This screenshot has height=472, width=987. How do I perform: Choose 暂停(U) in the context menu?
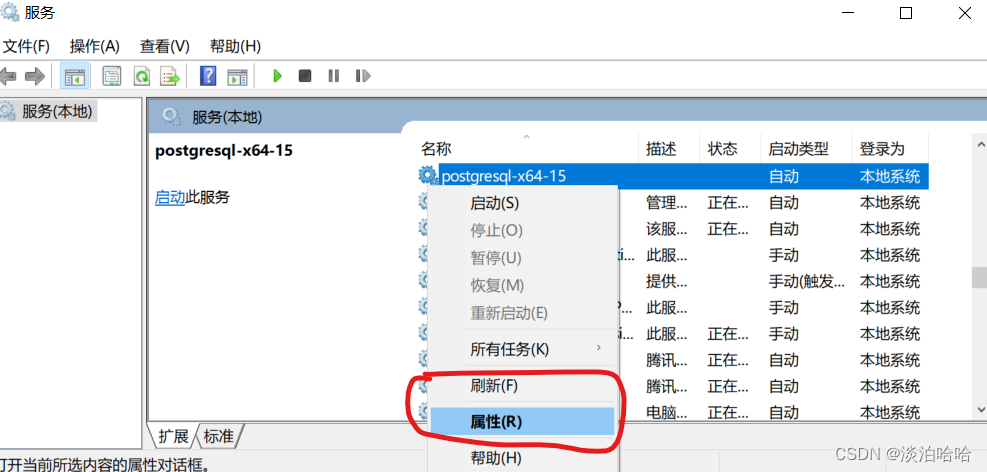pos(523,258)
